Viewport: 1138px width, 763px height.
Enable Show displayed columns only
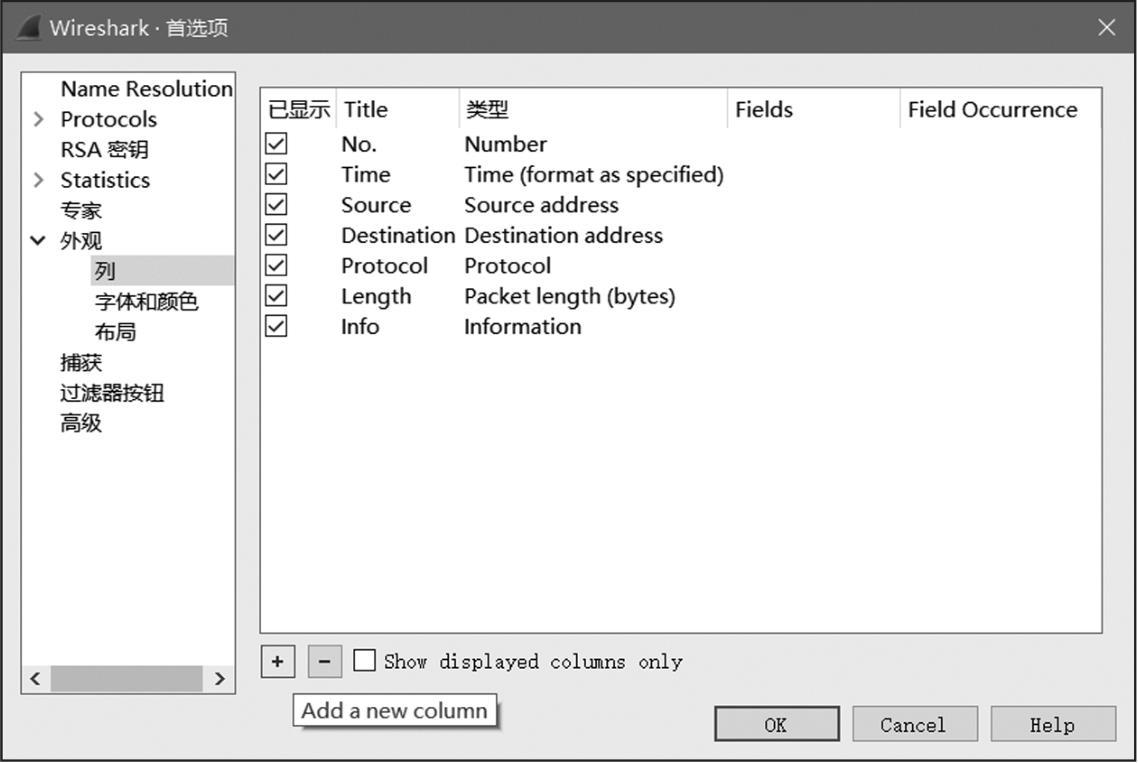364,661
